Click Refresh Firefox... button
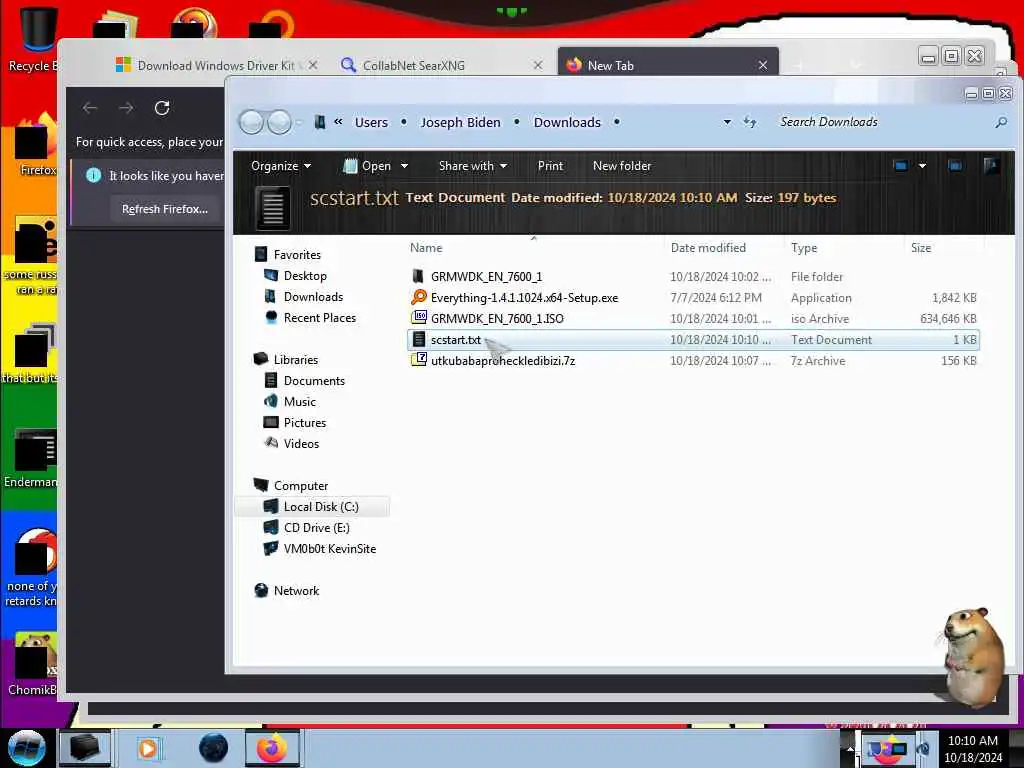 (165, 209)
